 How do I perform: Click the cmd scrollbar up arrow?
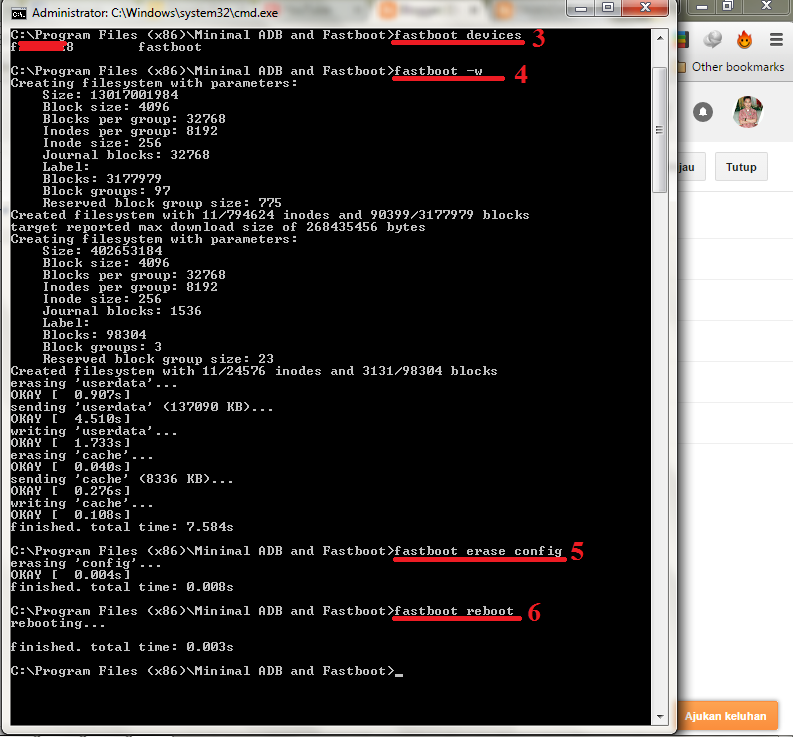659,38
